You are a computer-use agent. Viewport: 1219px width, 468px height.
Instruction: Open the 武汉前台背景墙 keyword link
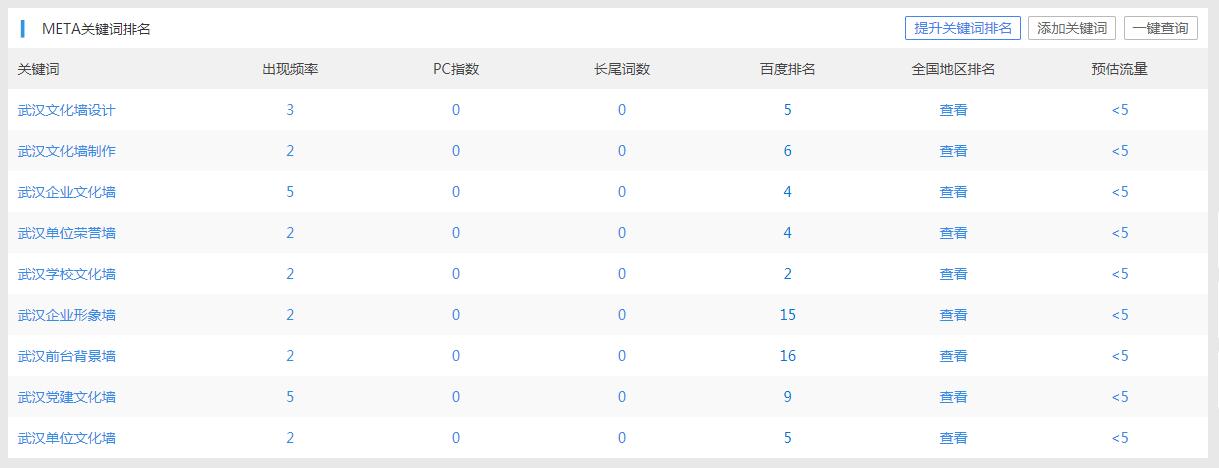67,356
